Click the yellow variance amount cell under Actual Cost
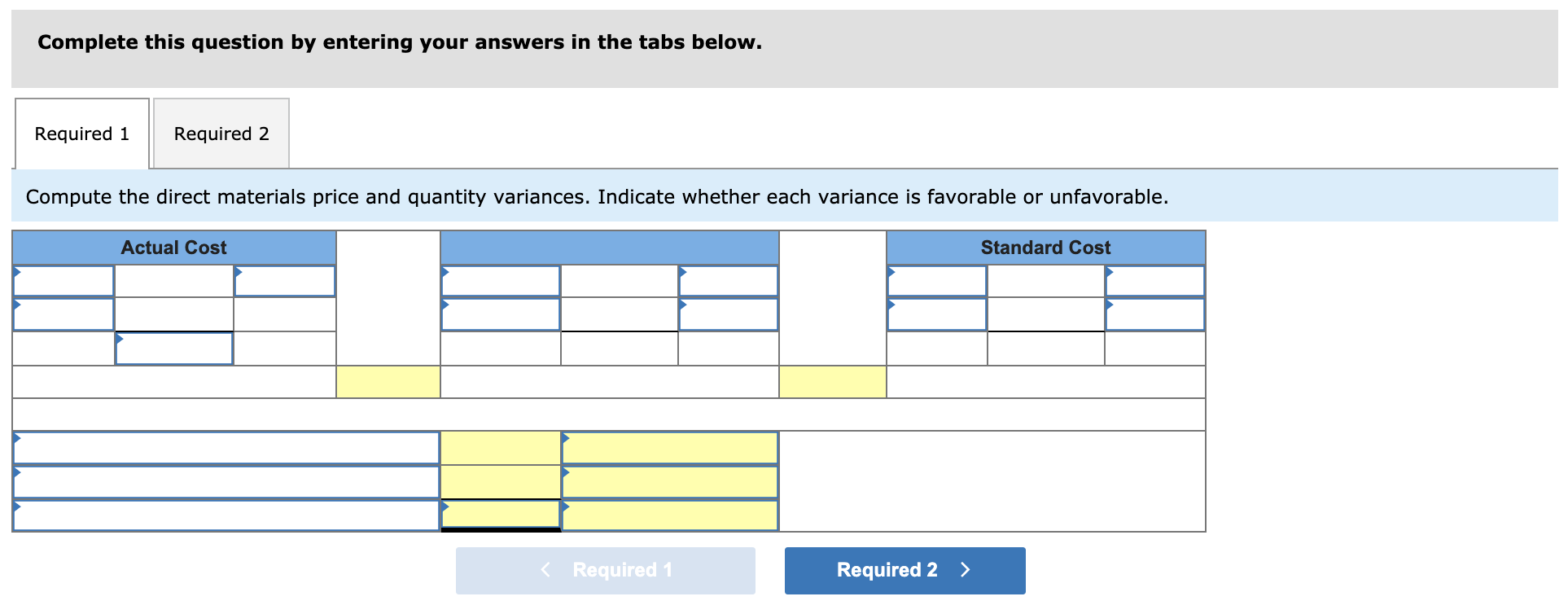1568x614 pixels. pyautogui.click(x=387, y=380)
